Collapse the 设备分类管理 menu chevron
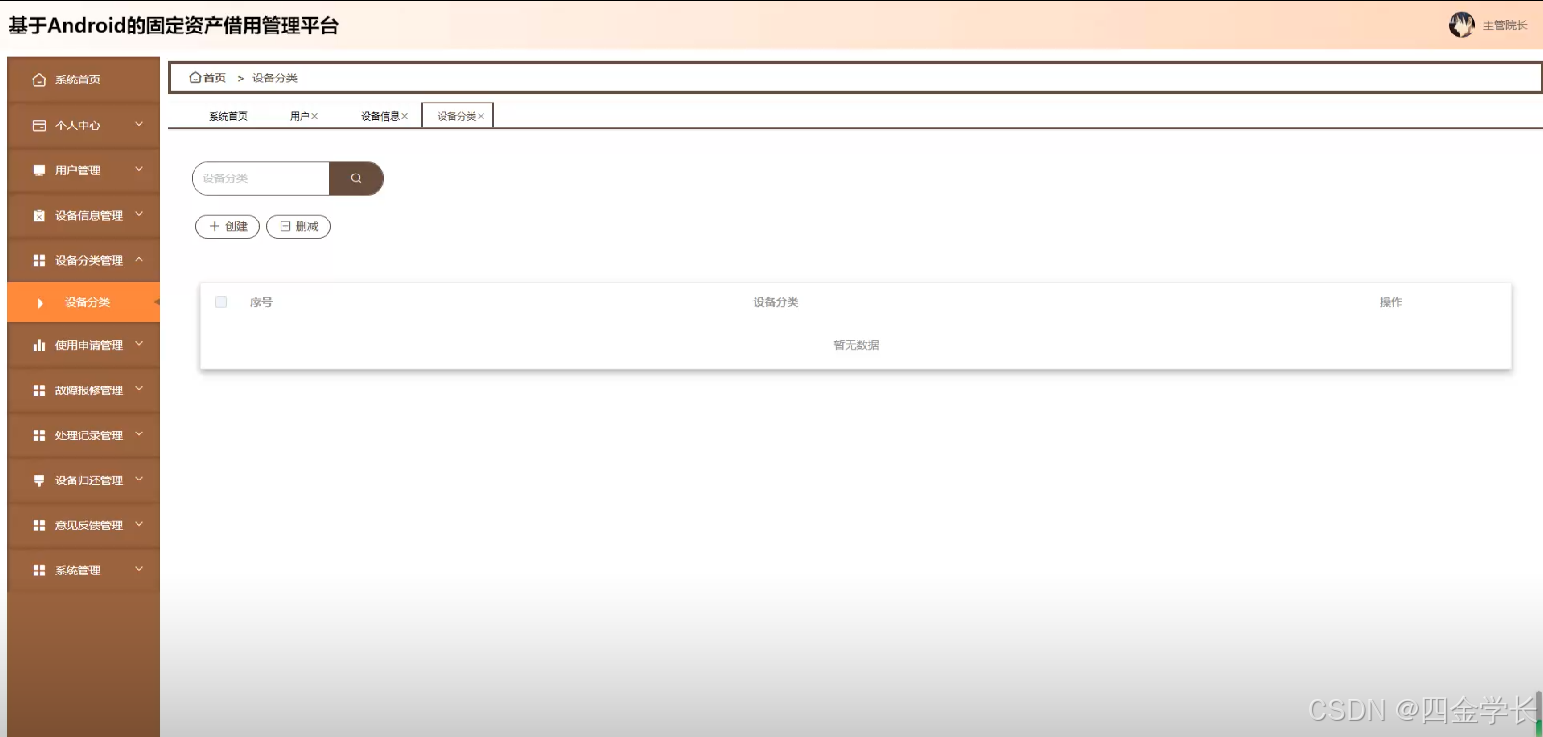 [139, 260]
